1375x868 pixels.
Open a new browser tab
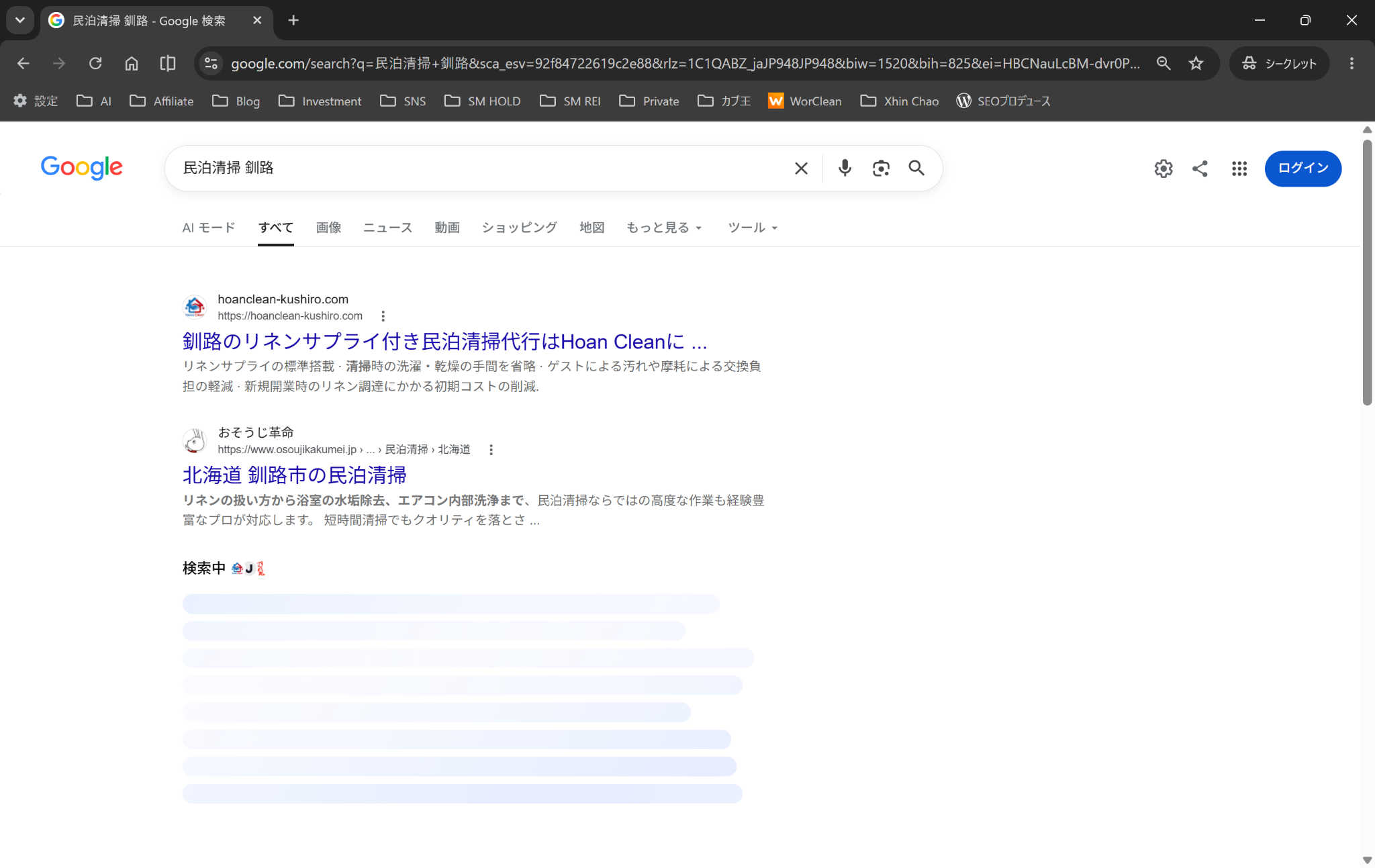[293, 20]
